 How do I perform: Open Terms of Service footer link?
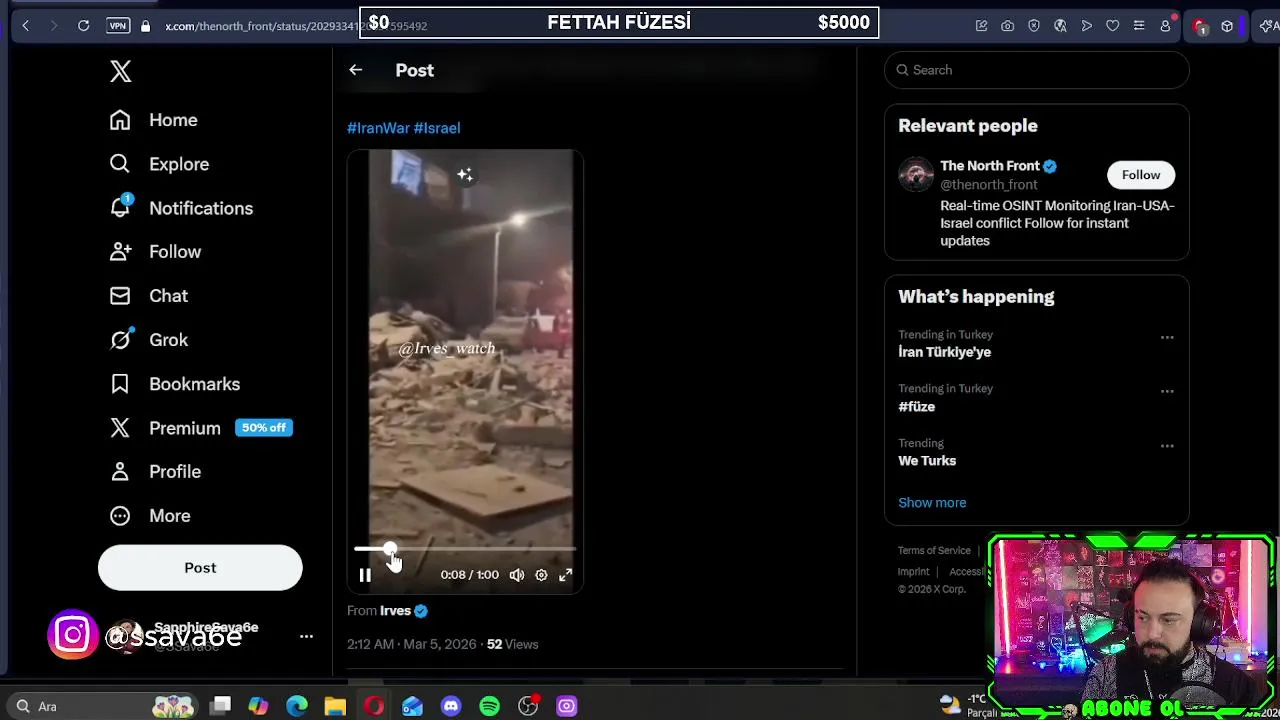934,550
